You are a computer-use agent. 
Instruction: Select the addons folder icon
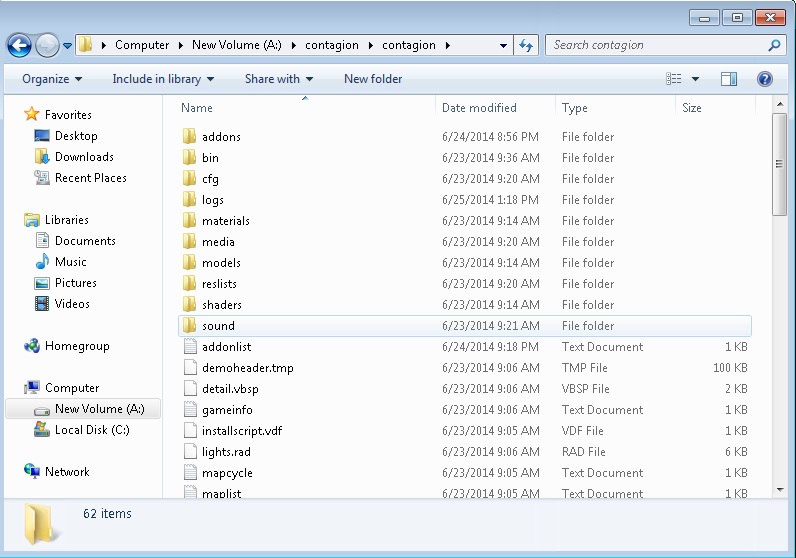189,136
